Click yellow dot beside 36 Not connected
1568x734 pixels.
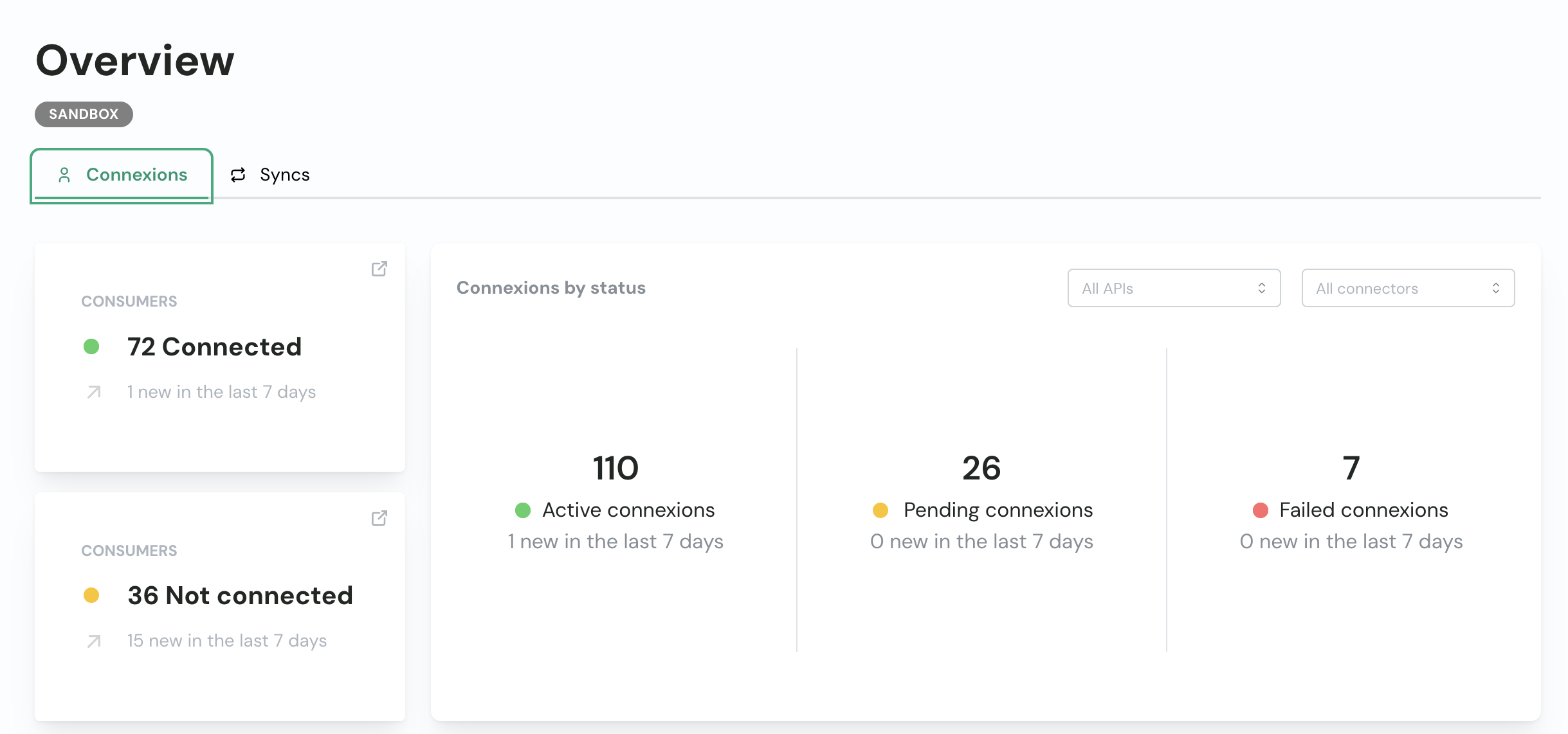coord(91,595)
